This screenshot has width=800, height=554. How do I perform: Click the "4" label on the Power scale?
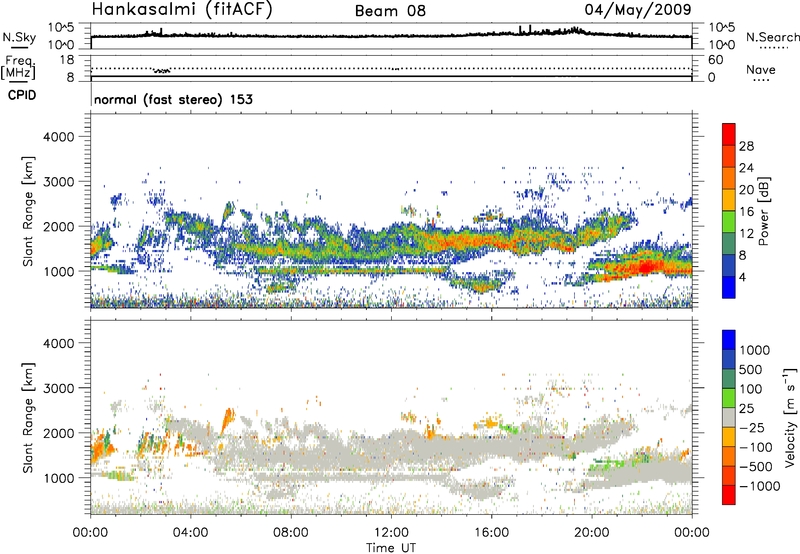coord(742,277)
